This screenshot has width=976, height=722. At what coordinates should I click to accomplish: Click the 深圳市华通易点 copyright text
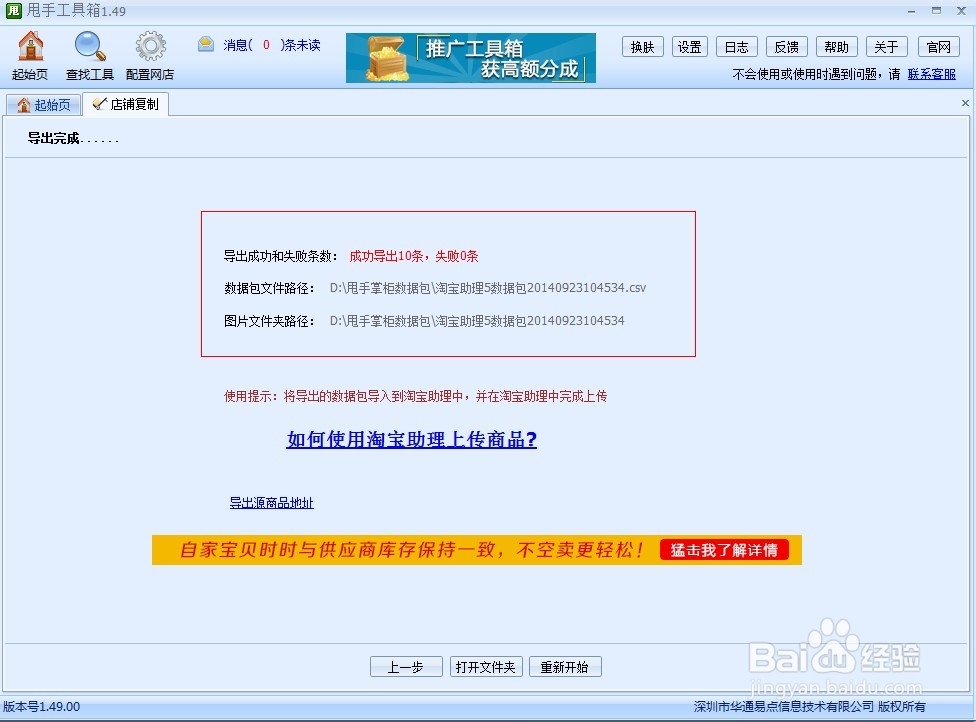pos(809,706)
